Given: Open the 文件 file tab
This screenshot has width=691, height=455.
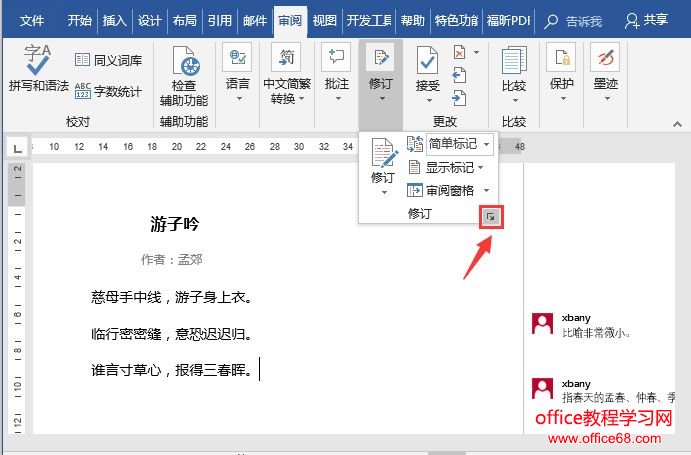Looking at the screenshot, I should pyautogui.click(x=32, y=20).
